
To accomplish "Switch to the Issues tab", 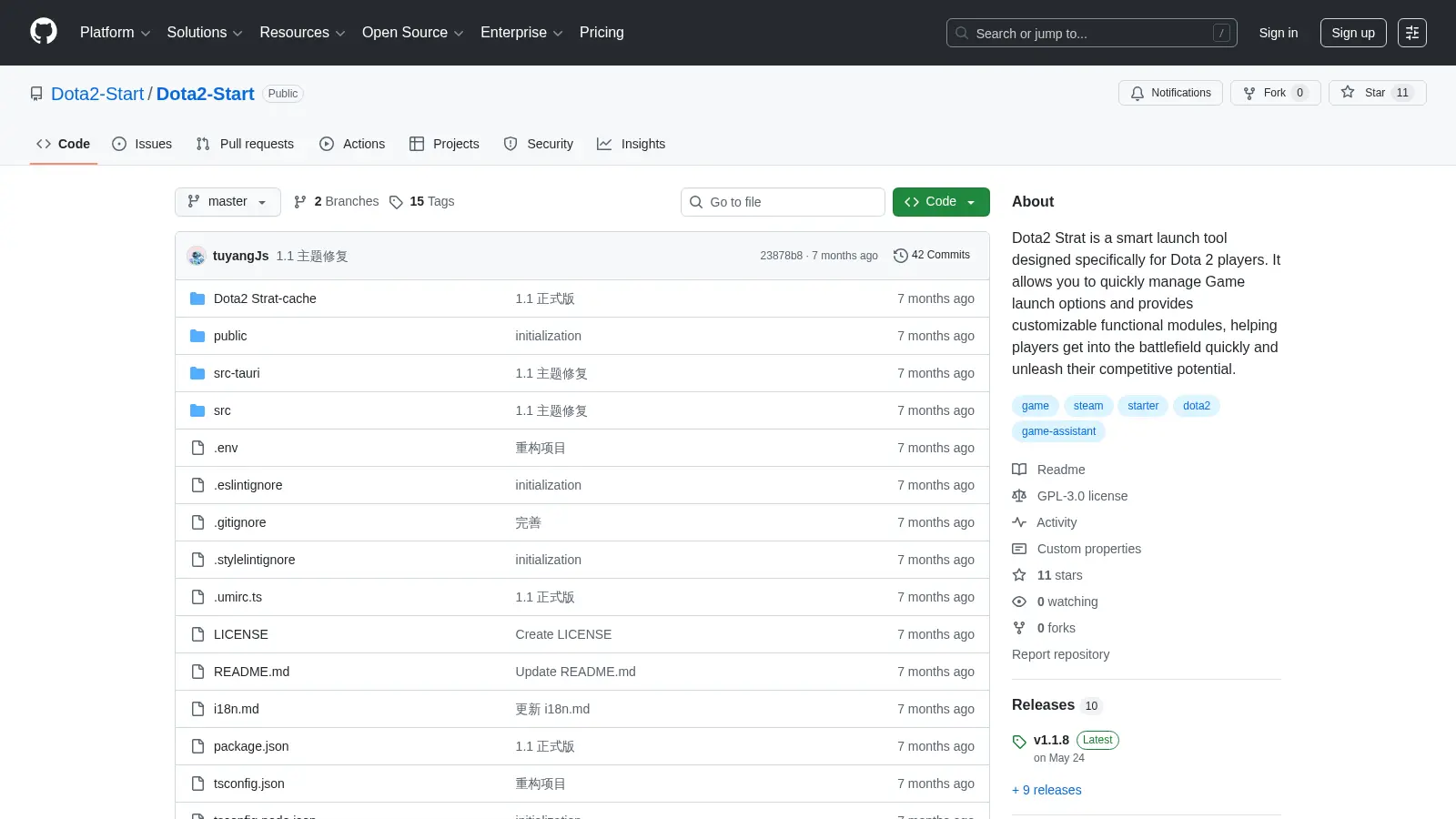I will (x=142, y=144).
